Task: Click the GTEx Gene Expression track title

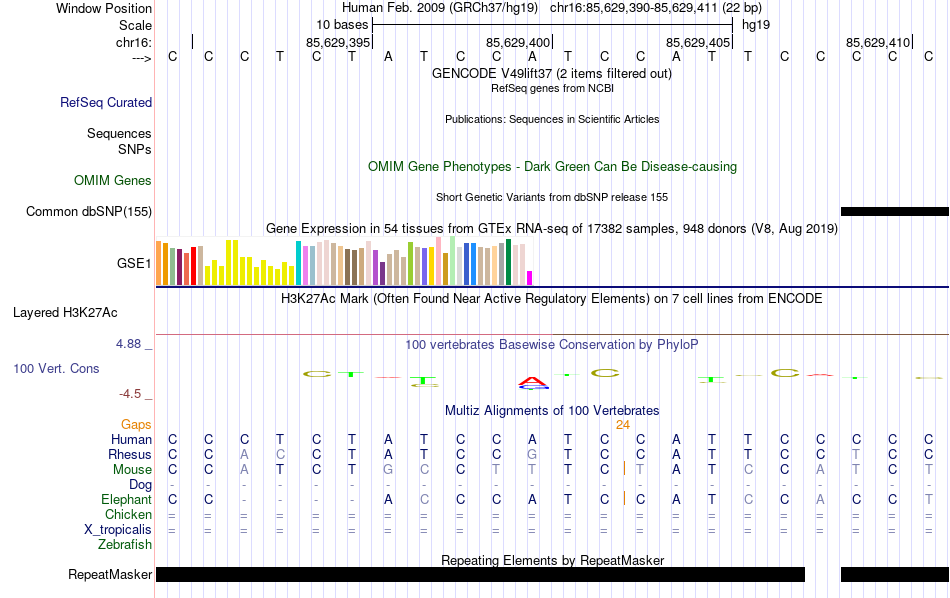Action: point(552,228)
